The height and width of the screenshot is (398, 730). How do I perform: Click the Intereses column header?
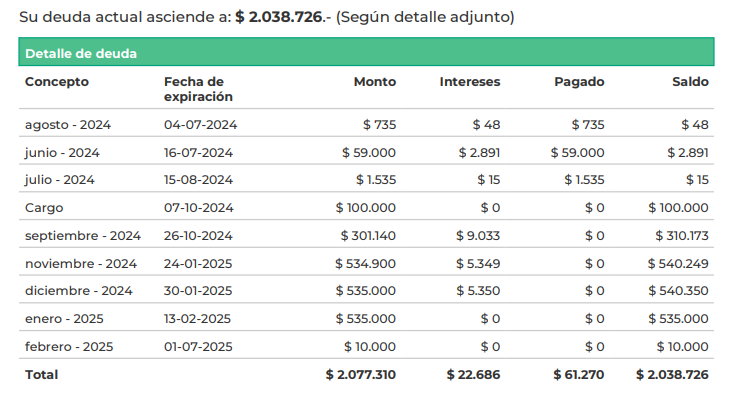click(x=470, y=82)
